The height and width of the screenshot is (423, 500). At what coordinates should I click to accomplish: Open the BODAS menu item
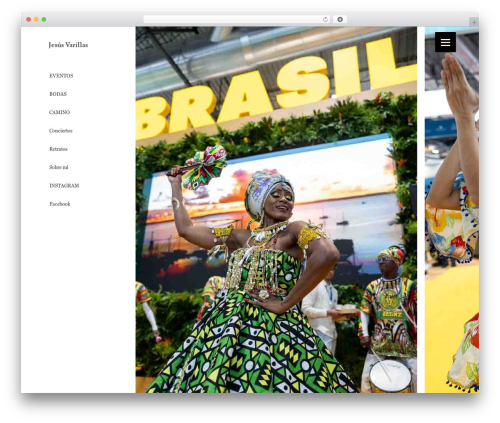point(58,94)
